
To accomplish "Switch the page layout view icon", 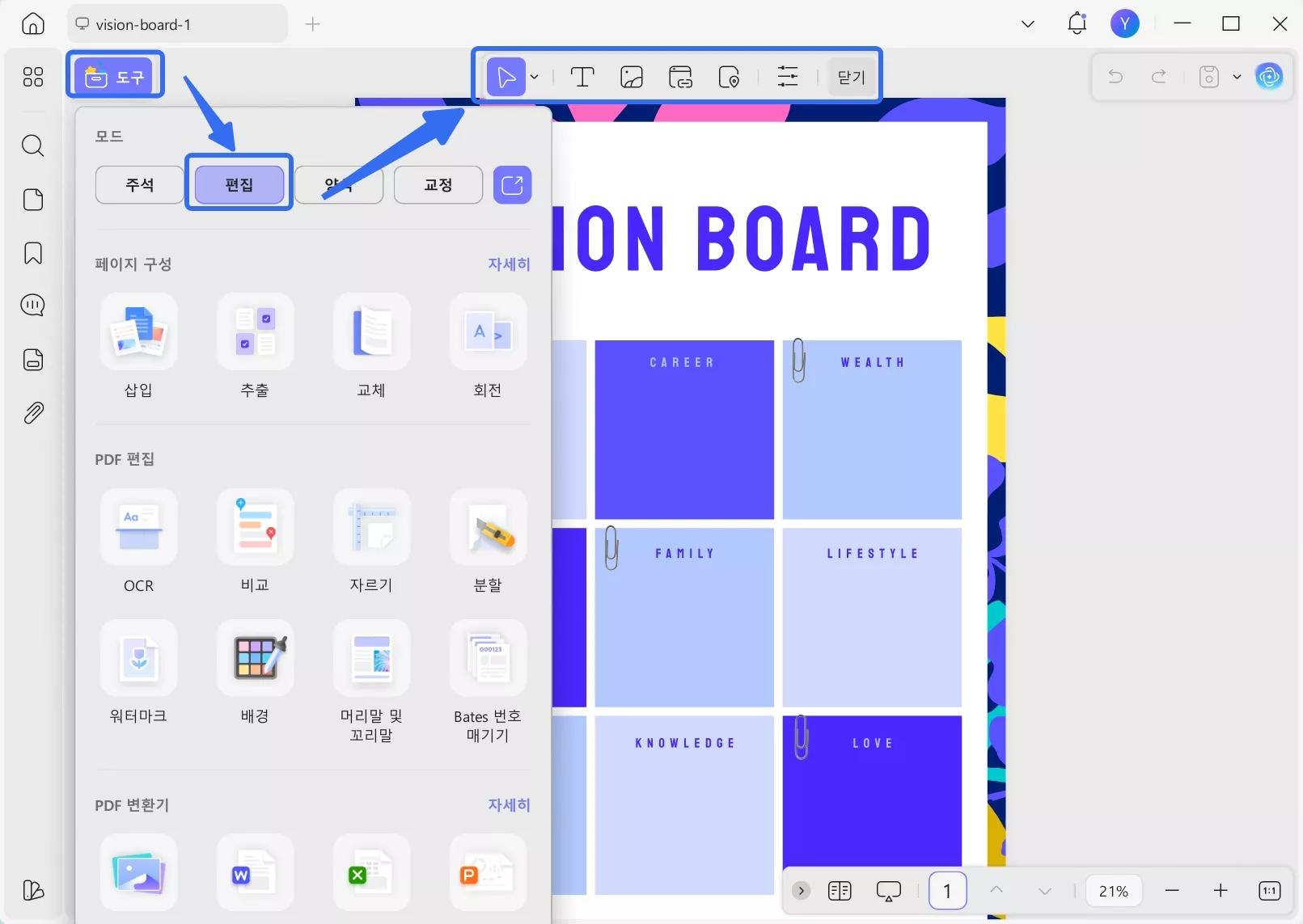I will pos(840,891).
